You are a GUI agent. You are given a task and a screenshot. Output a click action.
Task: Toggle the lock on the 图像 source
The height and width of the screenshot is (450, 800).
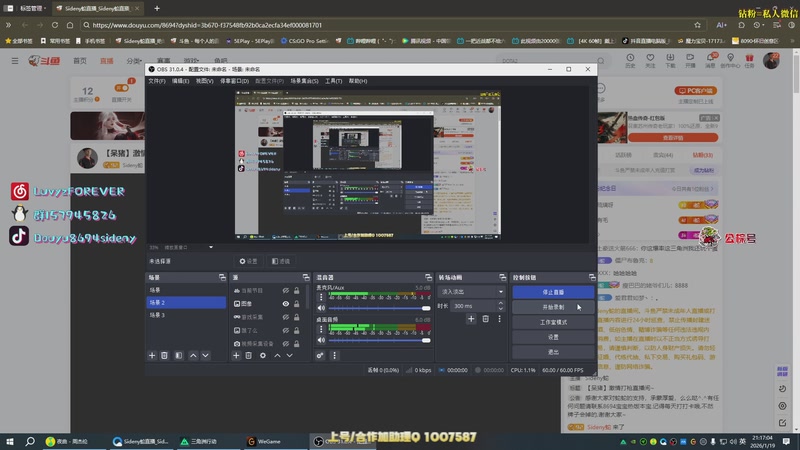(296, 304)
